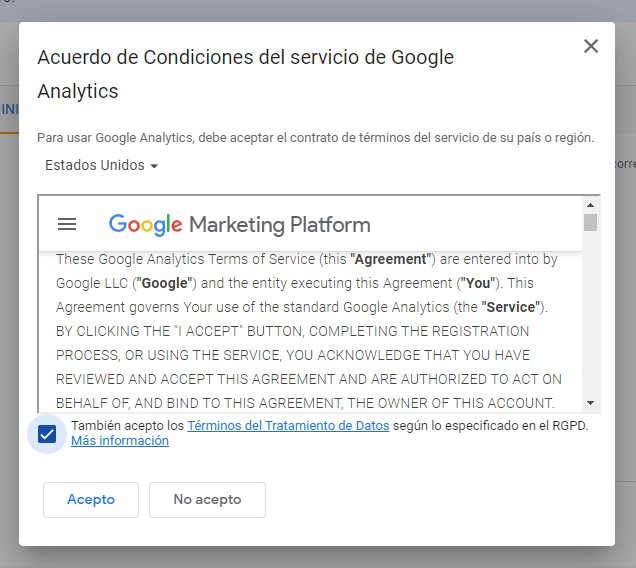Screen dimensions: 636x568
Task: Close the terms of service dialog
Action: pyautogui.click(x=591, y=46)
